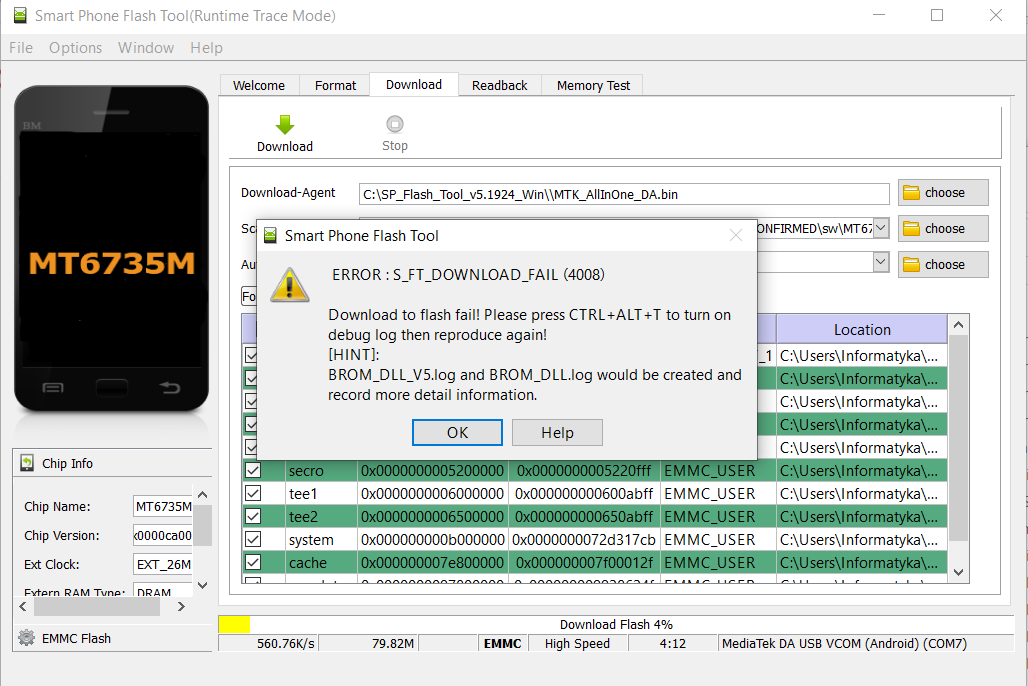The width and height of the screenshot is (1028, 686).
Task: Switch to the Welcome tab
Action: [259, 85]
